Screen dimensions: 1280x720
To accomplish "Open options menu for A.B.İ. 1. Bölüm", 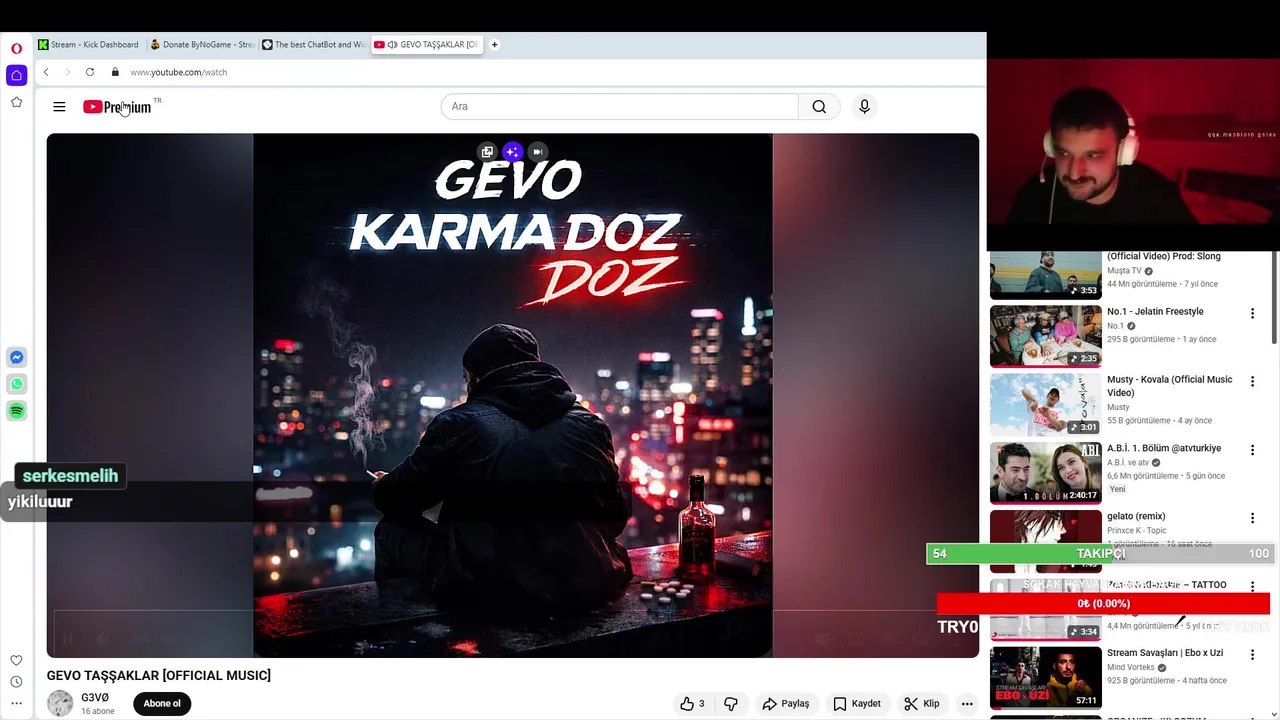I will pos(1252,450).
